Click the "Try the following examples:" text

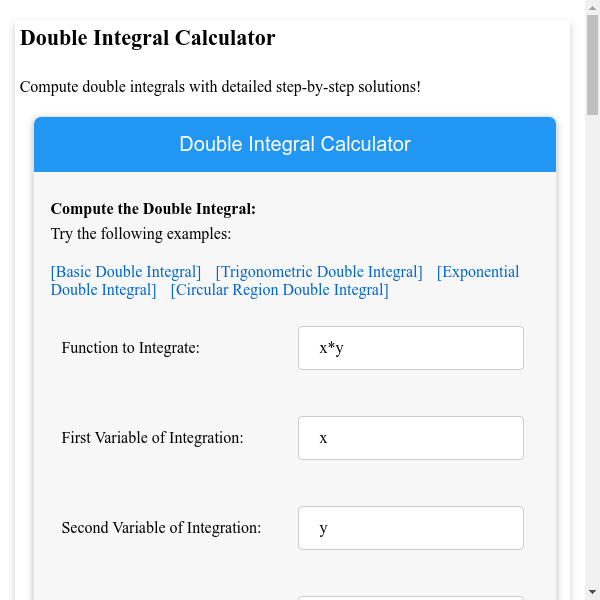(141, 234)
